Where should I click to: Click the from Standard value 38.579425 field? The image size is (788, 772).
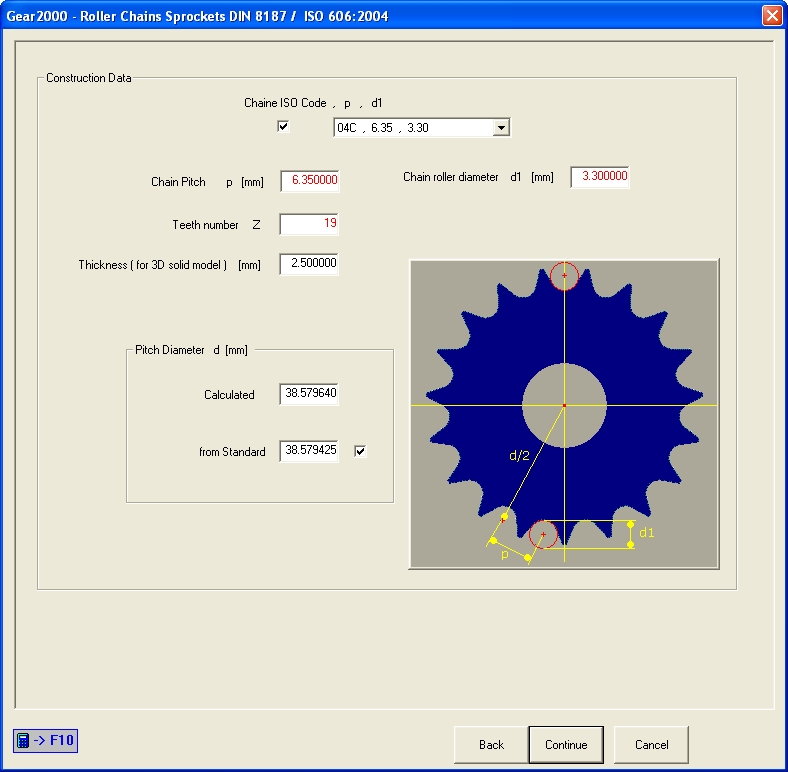[x=309, y=451]
